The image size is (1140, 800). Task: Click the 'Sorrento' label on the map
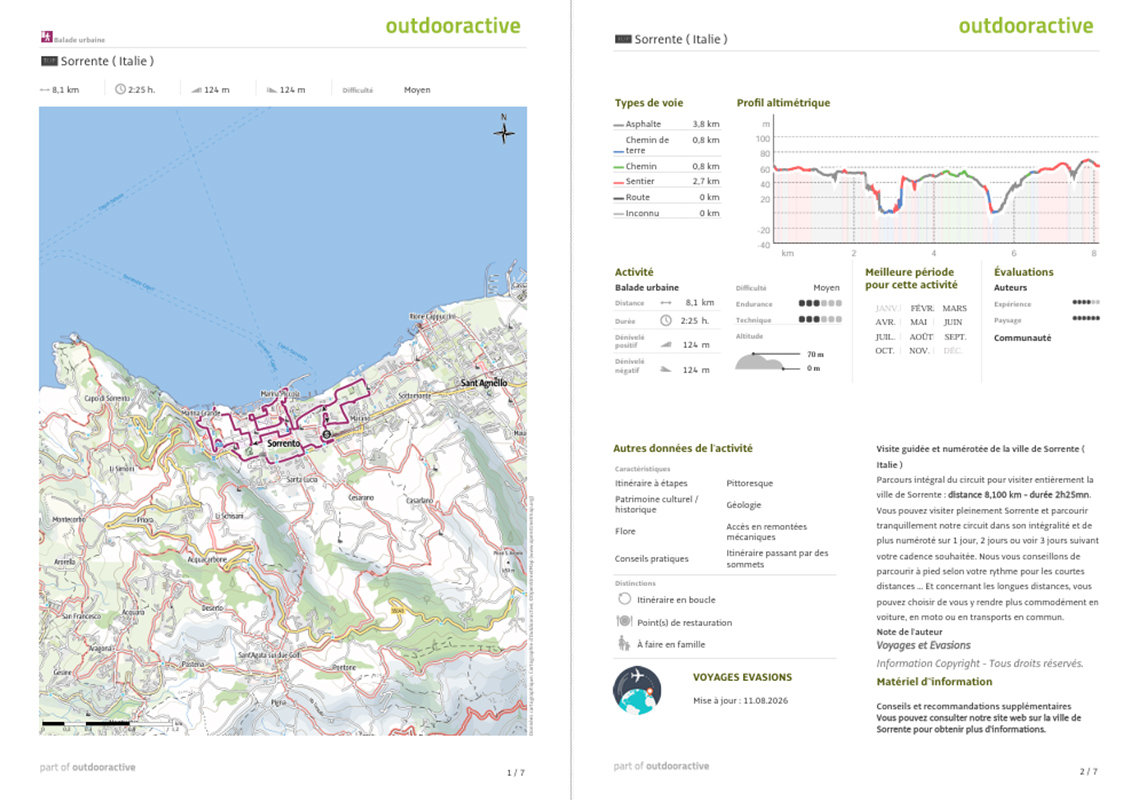tap(284, 443)
